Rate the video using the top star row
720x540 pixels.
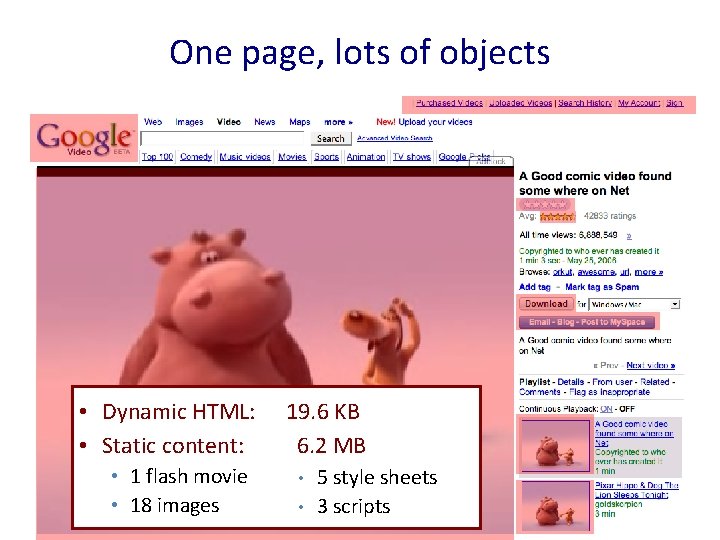click(545, 205)
